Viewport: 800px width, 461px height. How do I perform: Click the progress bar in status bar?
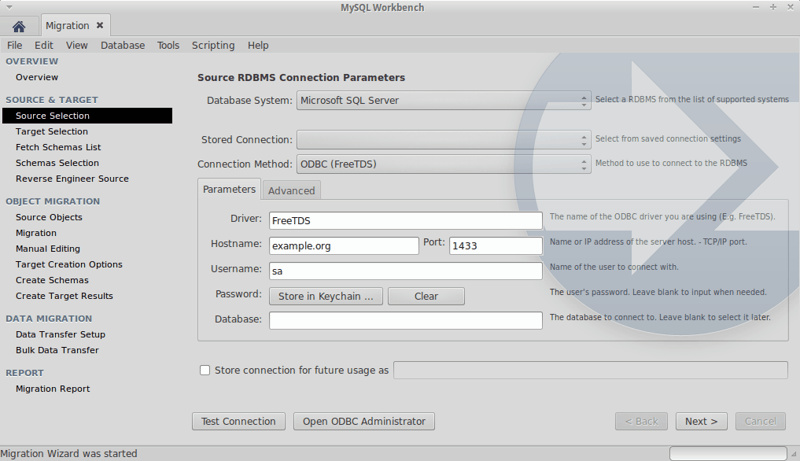(727, 453)
